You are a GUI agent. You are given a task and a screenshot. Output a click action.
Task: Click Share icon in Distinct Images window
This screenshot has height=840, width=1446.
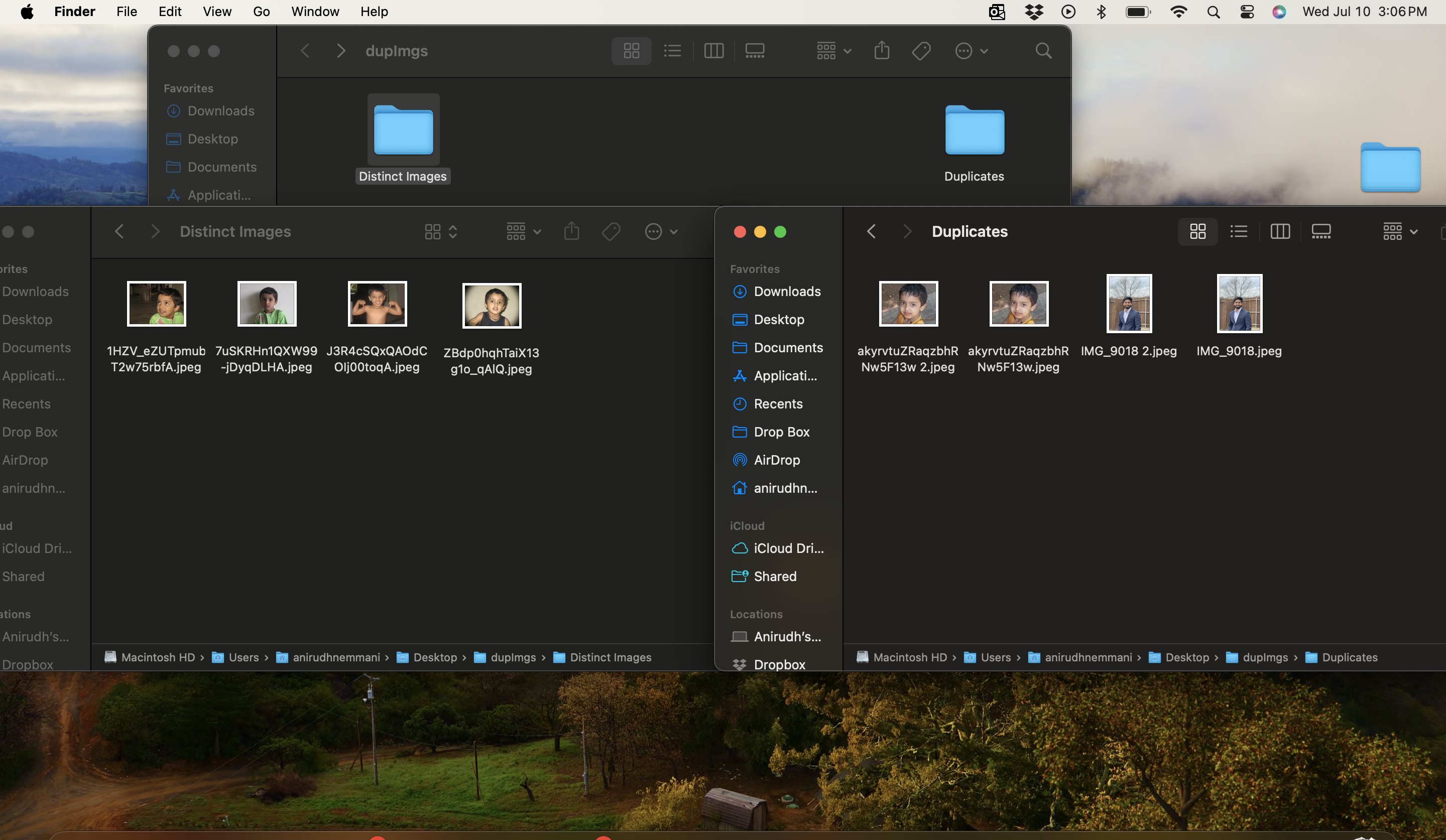click(x=571, y=232)
